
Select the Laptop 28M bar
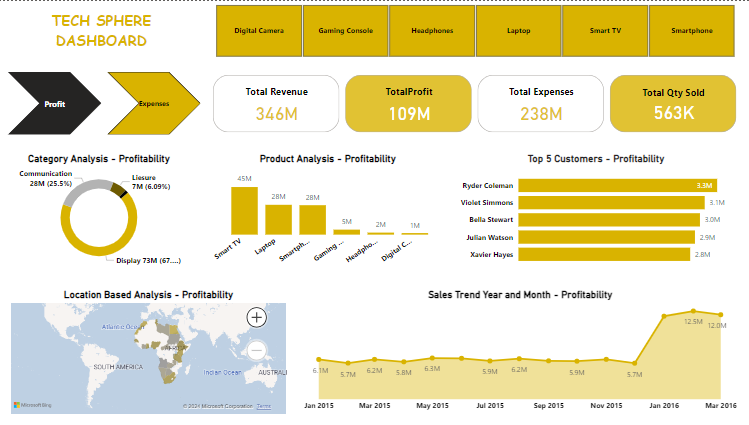278,220
